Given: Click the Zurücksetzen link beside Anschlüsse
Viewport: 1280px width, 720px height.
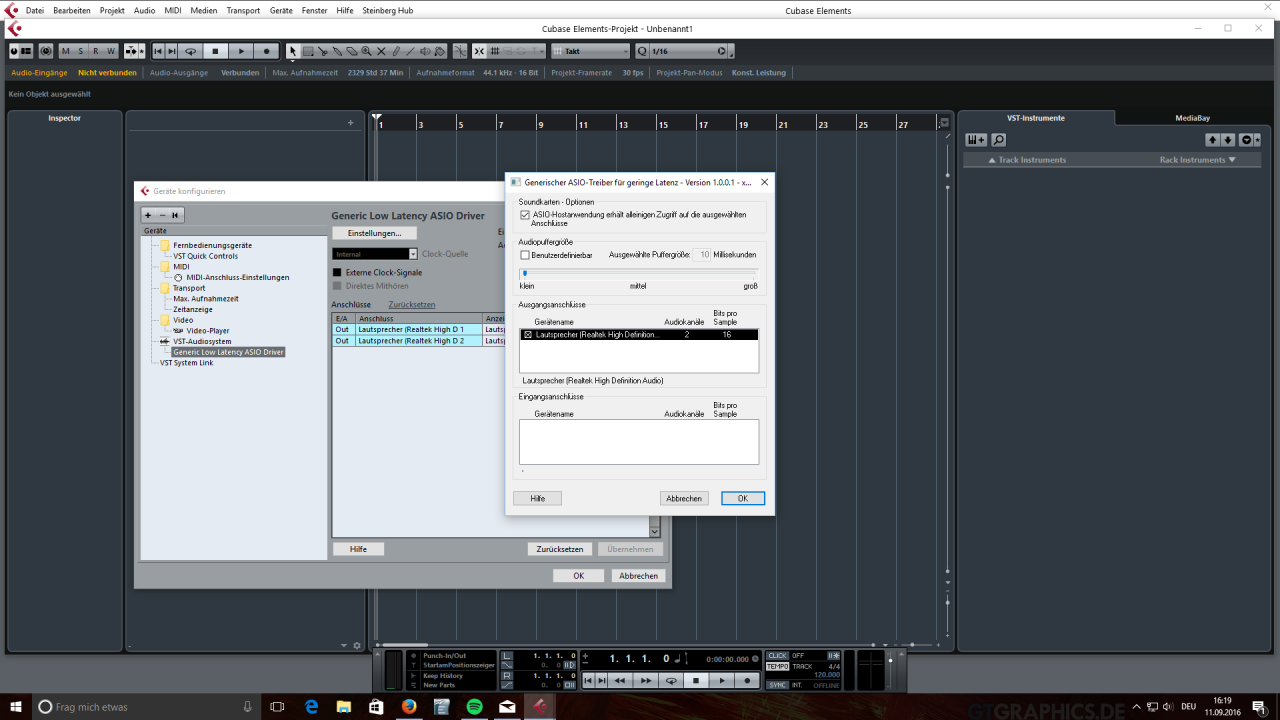Looking at the screenshot, I should [412, 304].
